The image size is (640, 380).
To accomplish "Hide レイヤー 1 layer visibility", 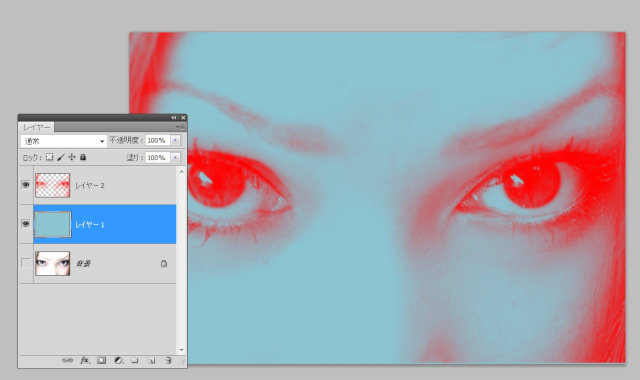I will [x=26, y=224].
